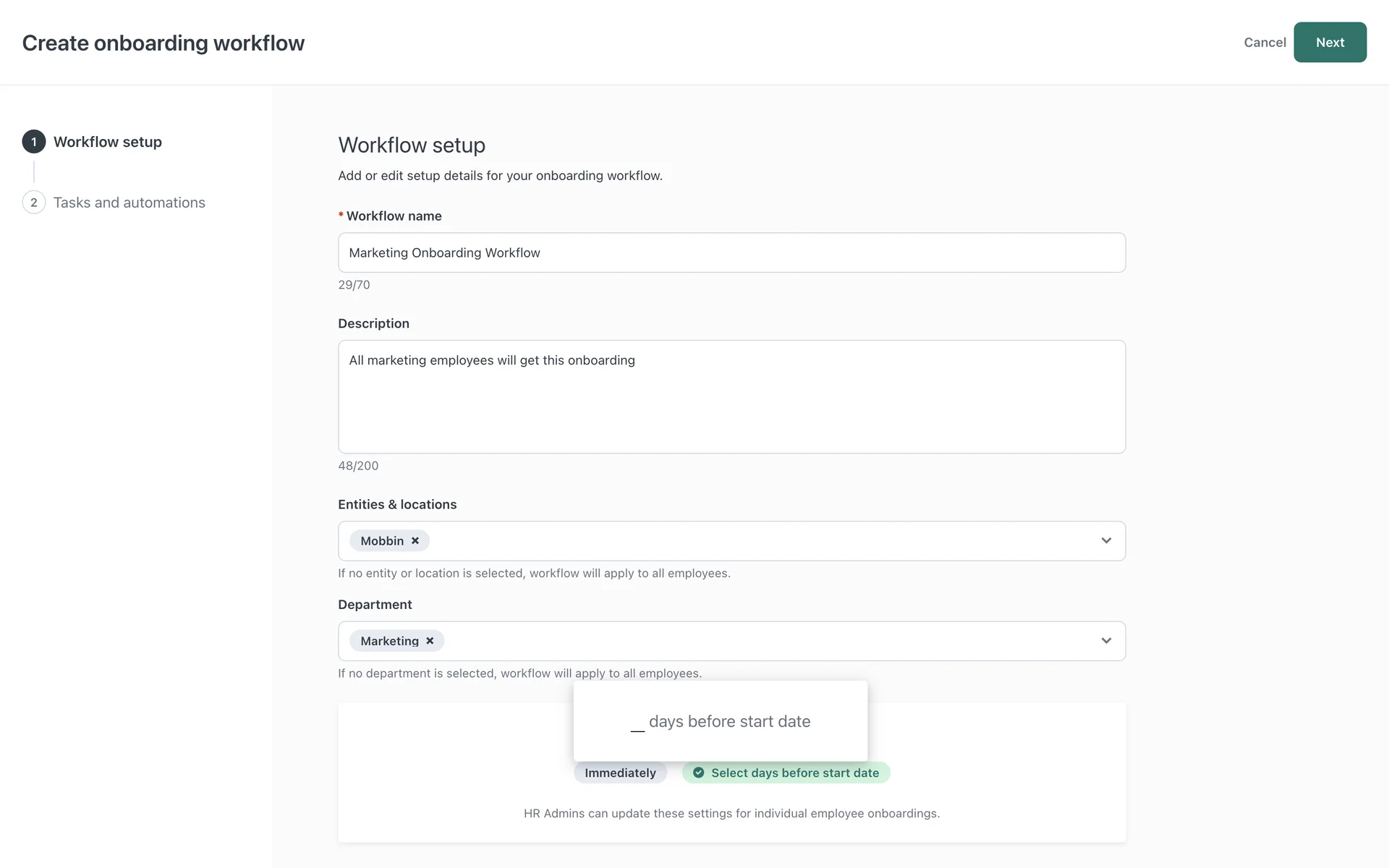Click the step 1 circle icon

(34, 142)
